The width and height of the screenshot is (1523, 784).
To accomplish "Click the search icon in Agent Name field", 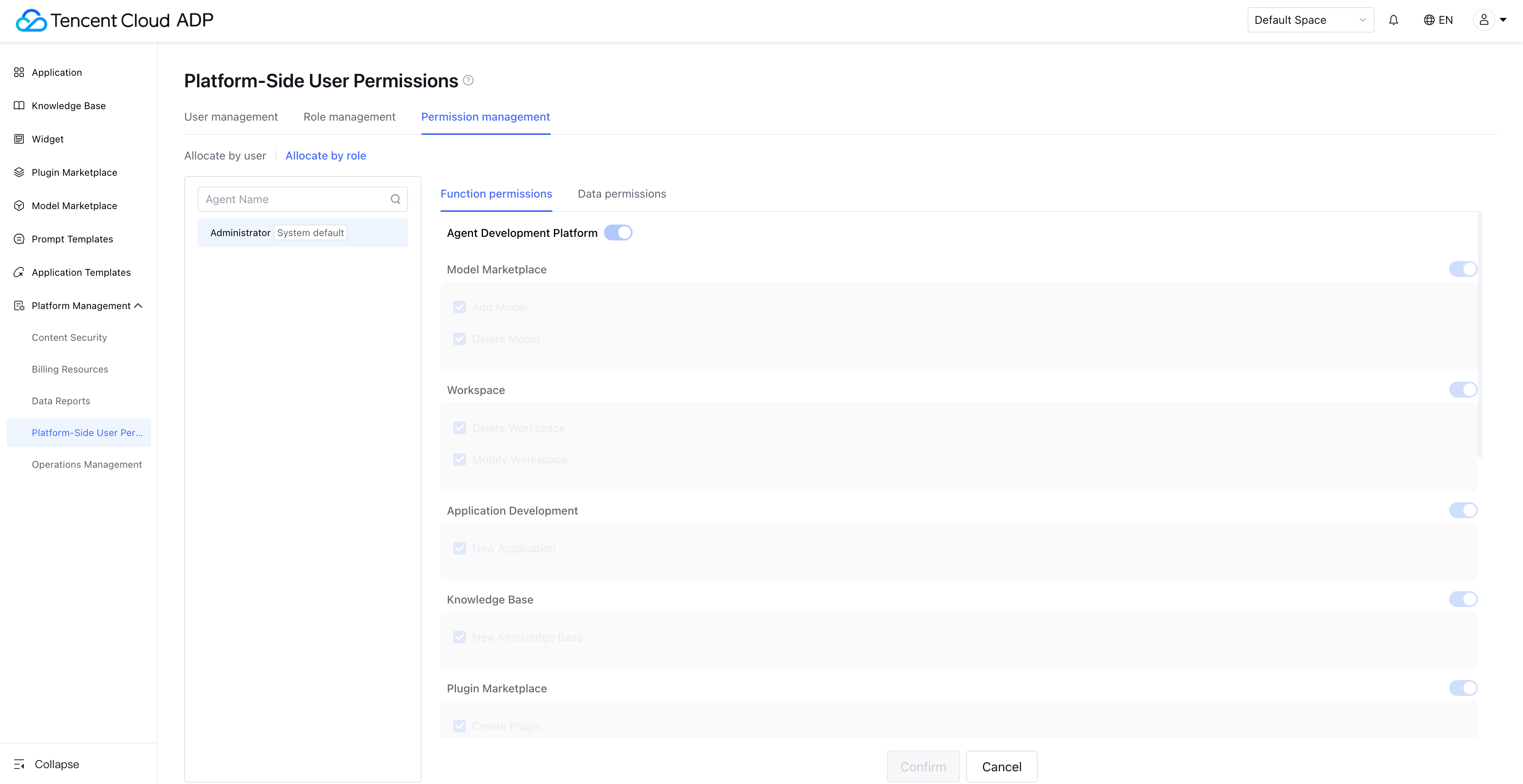I will [x=396, y=199].
